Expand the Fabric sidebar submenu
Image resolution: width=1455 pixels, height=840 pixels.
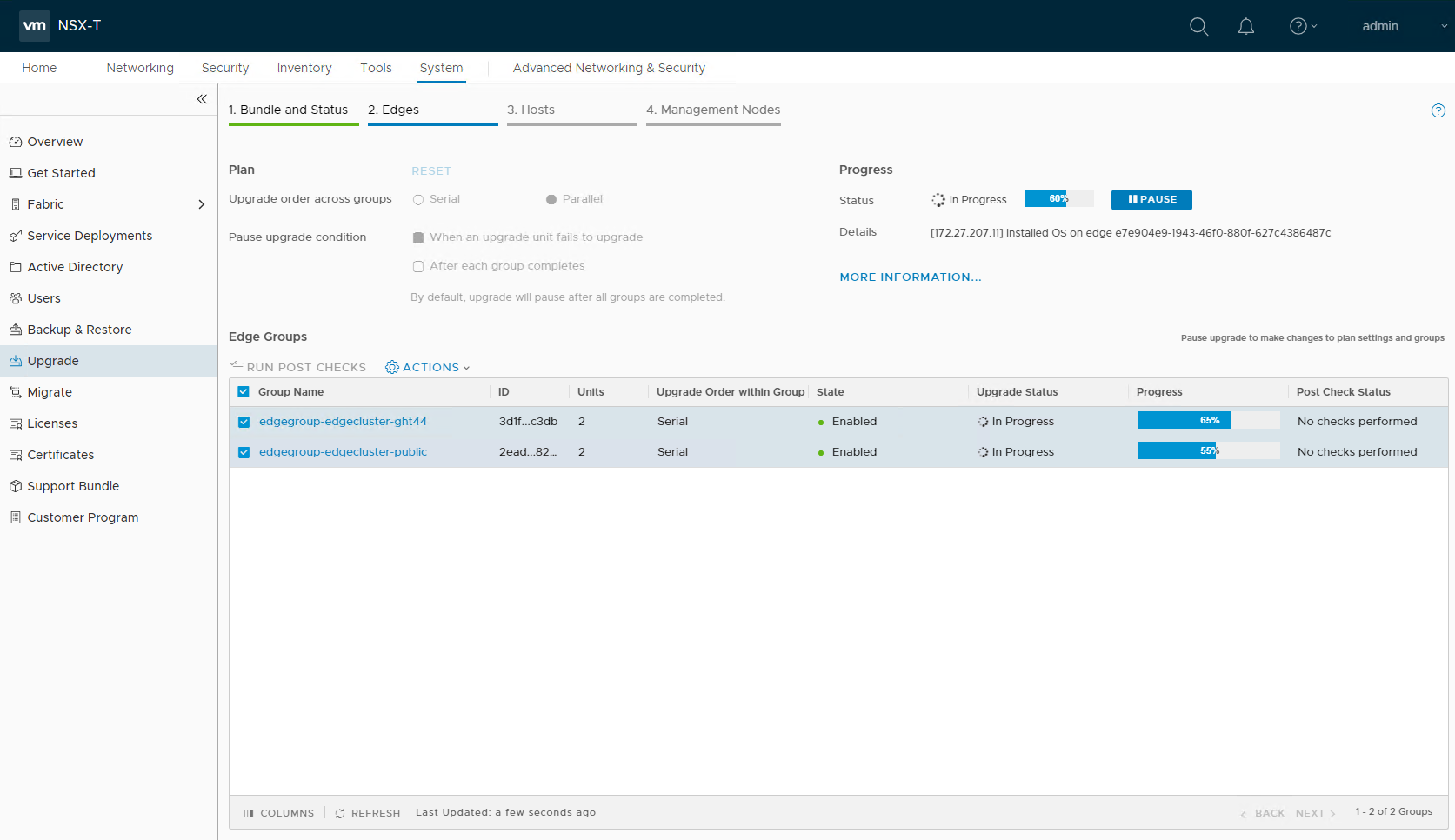201,204
